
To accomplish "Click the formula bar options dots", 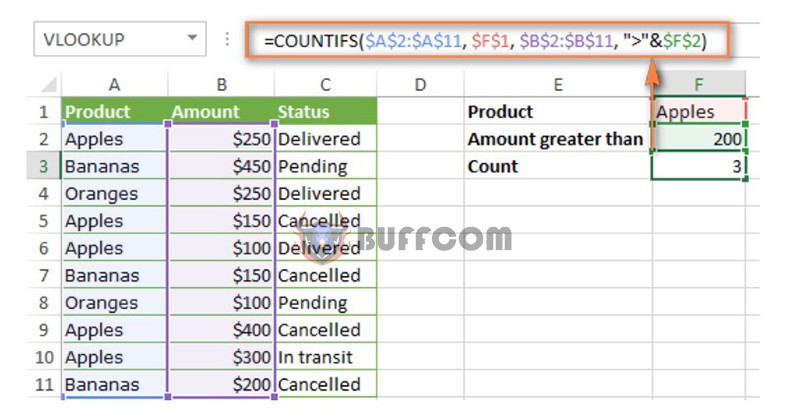I will point(227,39).
